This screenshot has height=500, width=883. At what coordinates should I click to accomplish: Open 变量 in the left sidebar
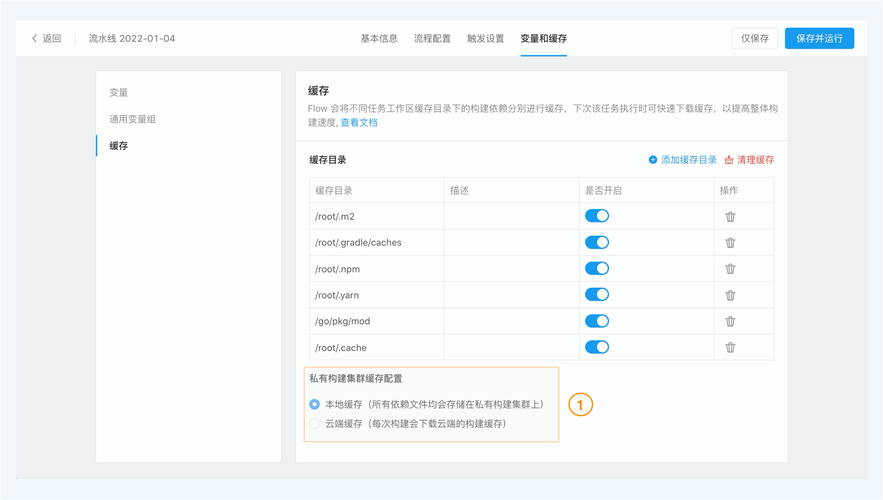tap(119, 92)
